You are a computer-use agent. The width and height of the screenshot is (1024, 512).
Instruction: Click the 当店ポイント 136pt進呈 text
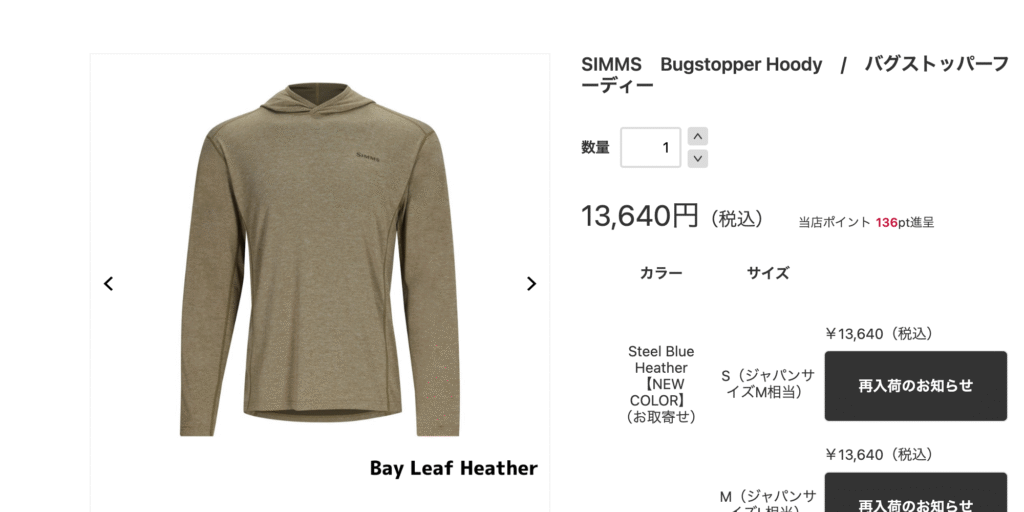point(866,223)
